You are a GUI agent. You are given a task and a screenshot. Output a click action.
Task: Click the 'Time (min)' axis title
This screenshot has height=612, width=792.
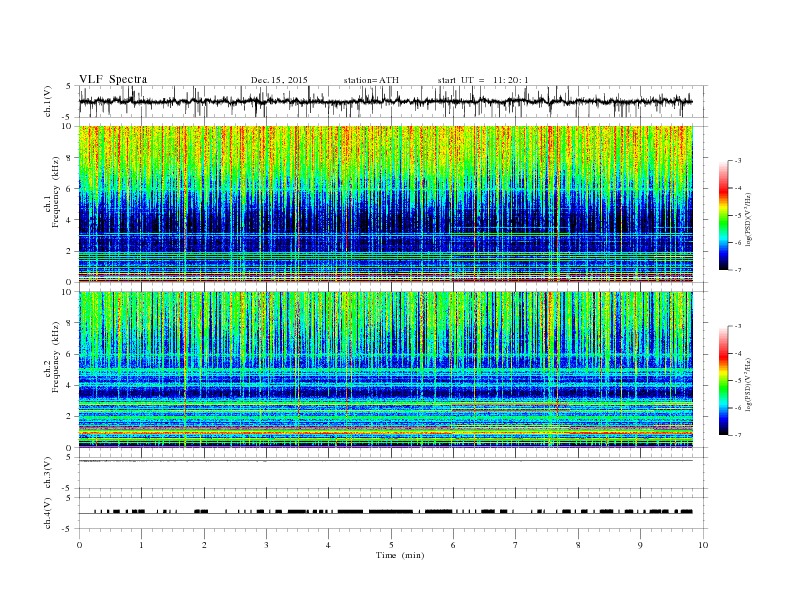click(x=400, y=555)
